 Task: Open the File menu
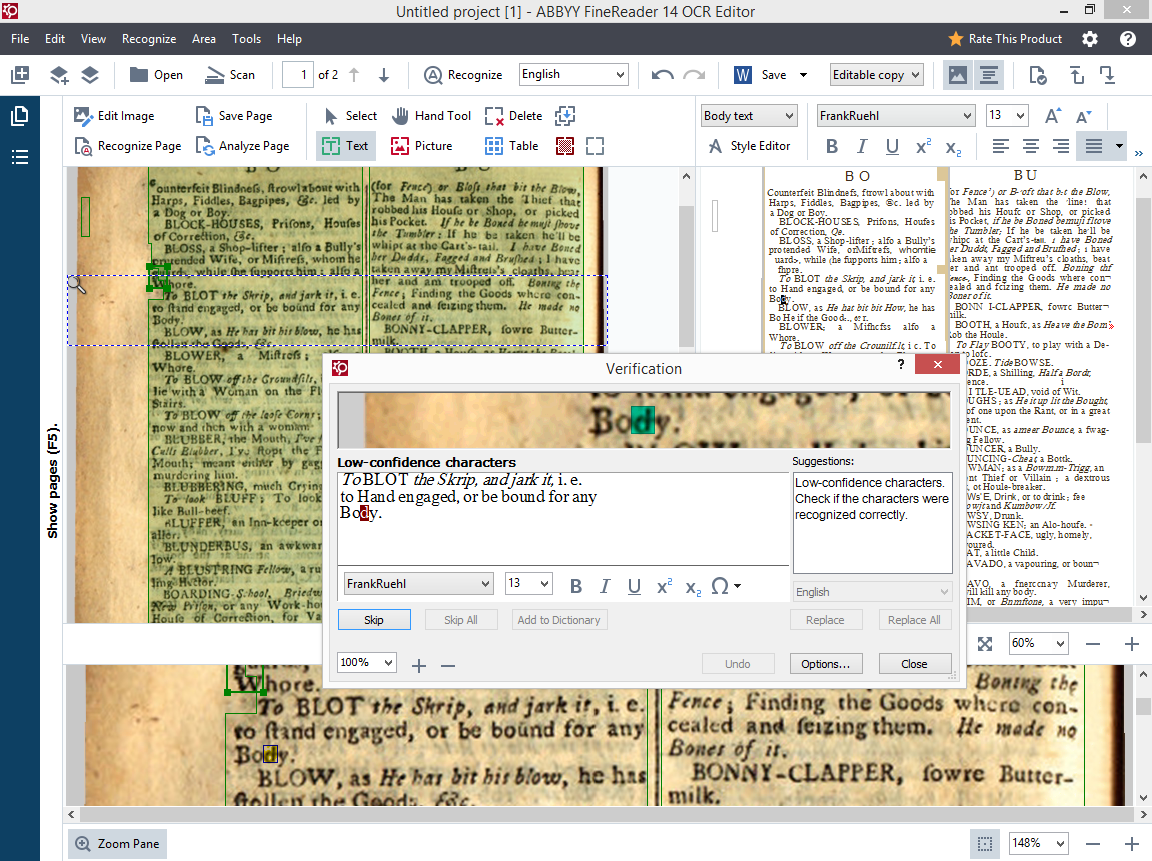click(21, 39)
